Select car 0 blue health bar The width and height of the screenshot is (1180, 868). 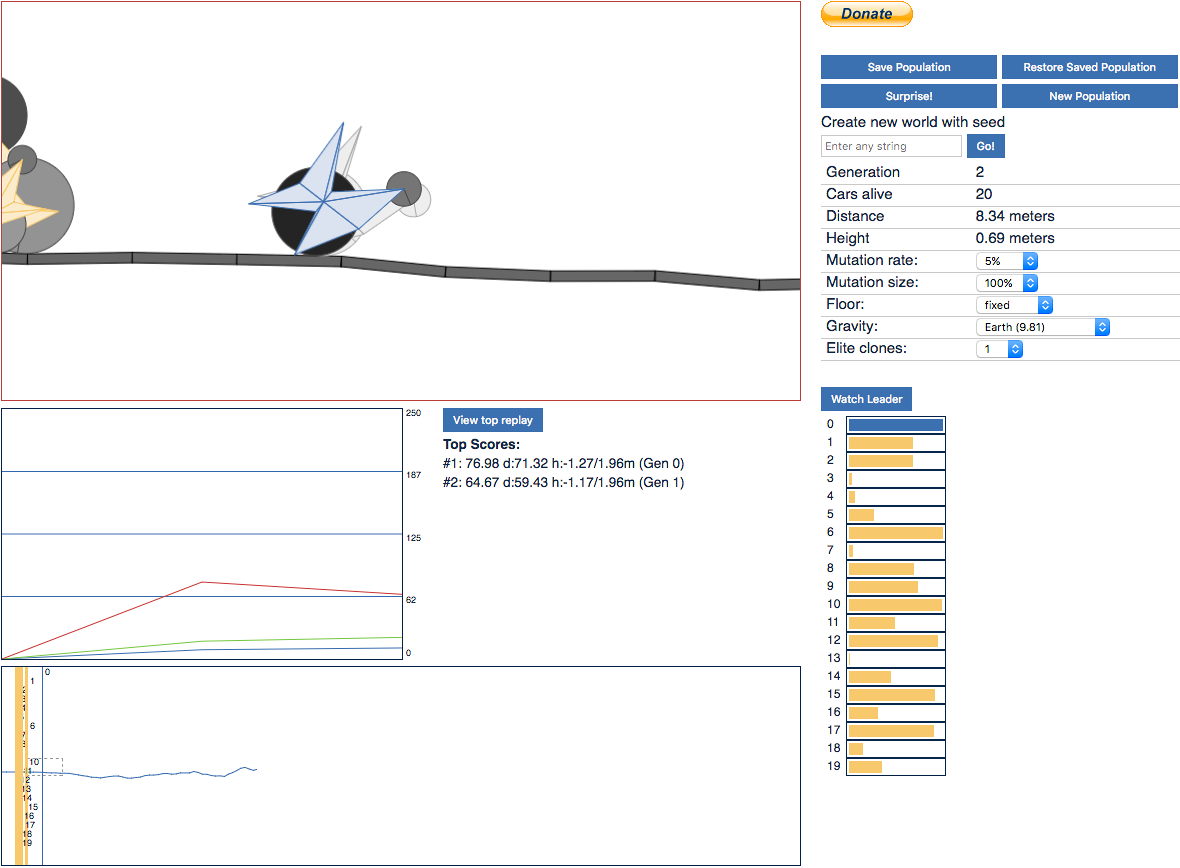point(896,425)
